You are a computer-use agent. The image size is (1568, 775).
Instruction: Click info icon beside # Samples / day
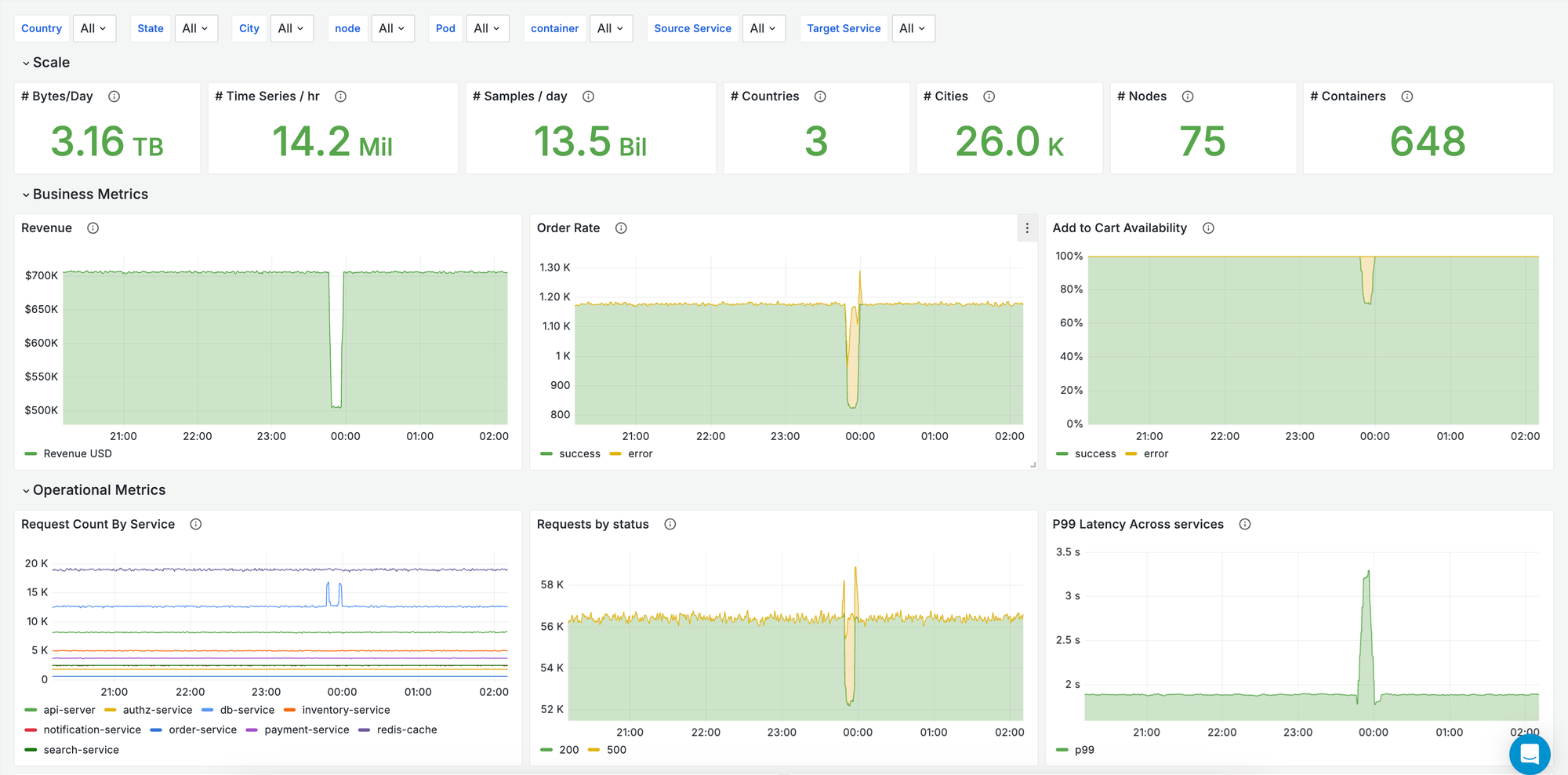(589, 96)
